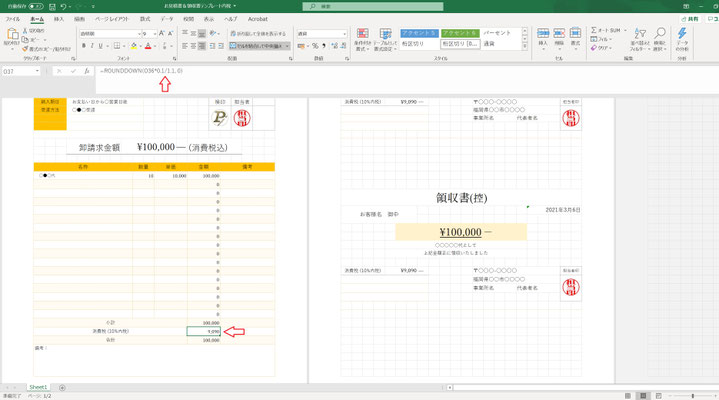Apply the blue アクセント5 cell style
This screenshot has width=719, height=400.
pos(420,33)
